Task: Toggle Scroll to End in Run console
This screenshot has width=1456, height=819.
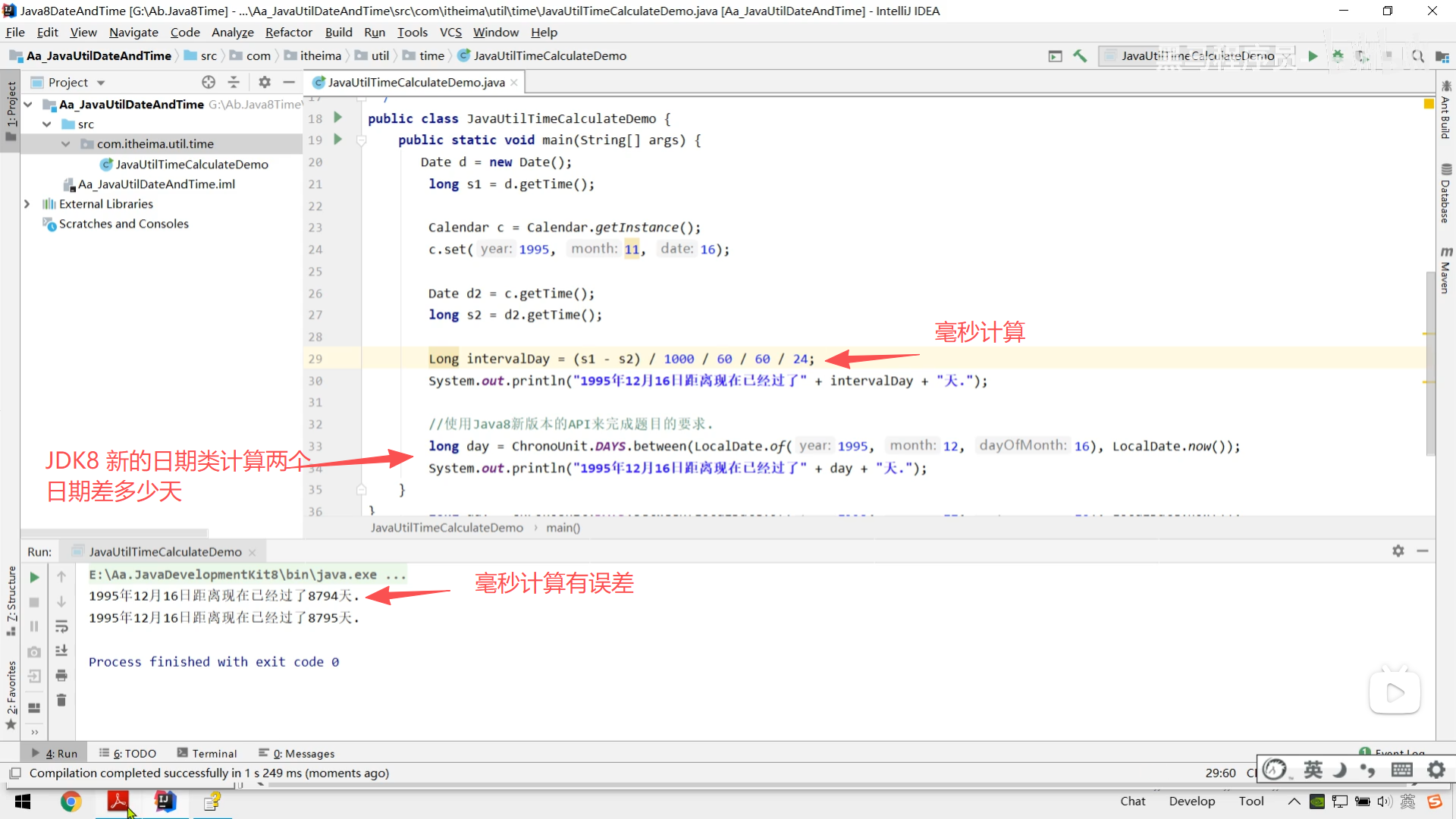Action: pos(61,651)
